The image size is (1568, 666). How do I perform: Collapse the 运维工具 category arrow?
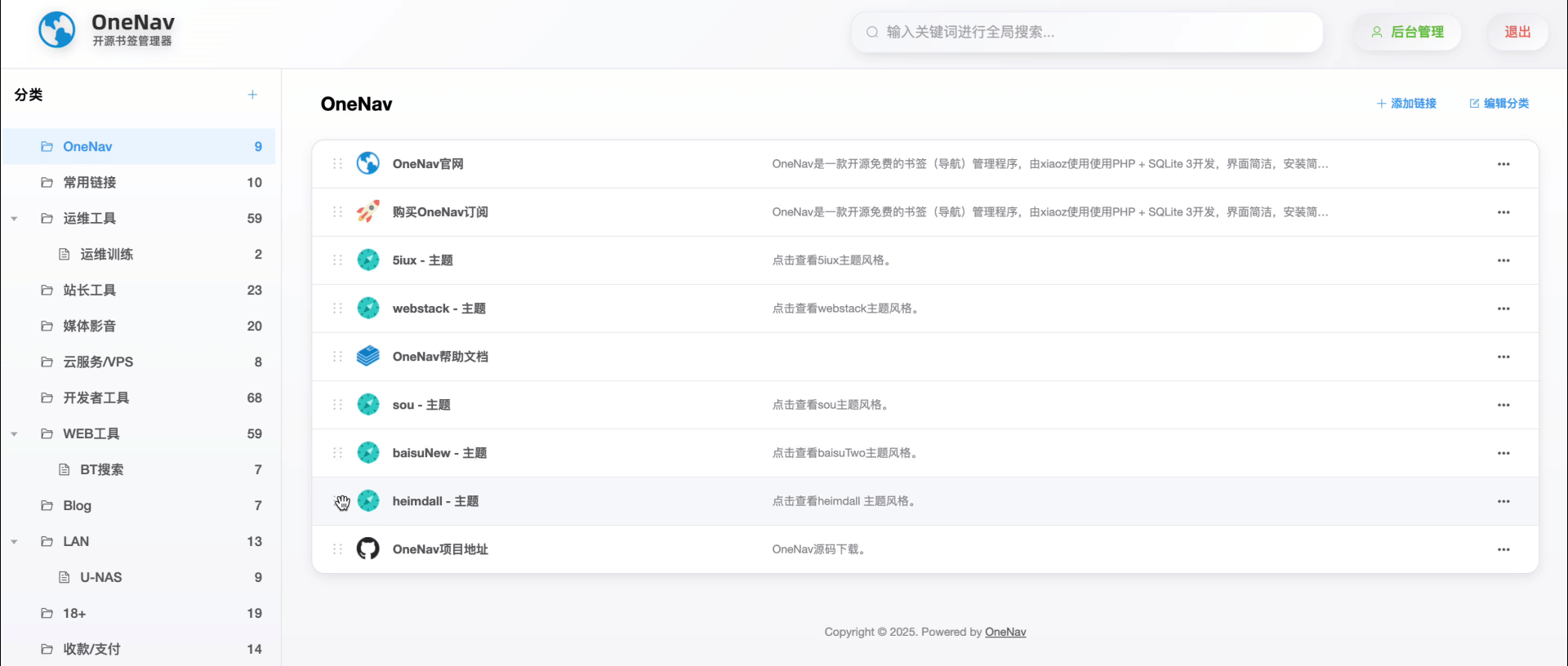click(x=14, y=219)
